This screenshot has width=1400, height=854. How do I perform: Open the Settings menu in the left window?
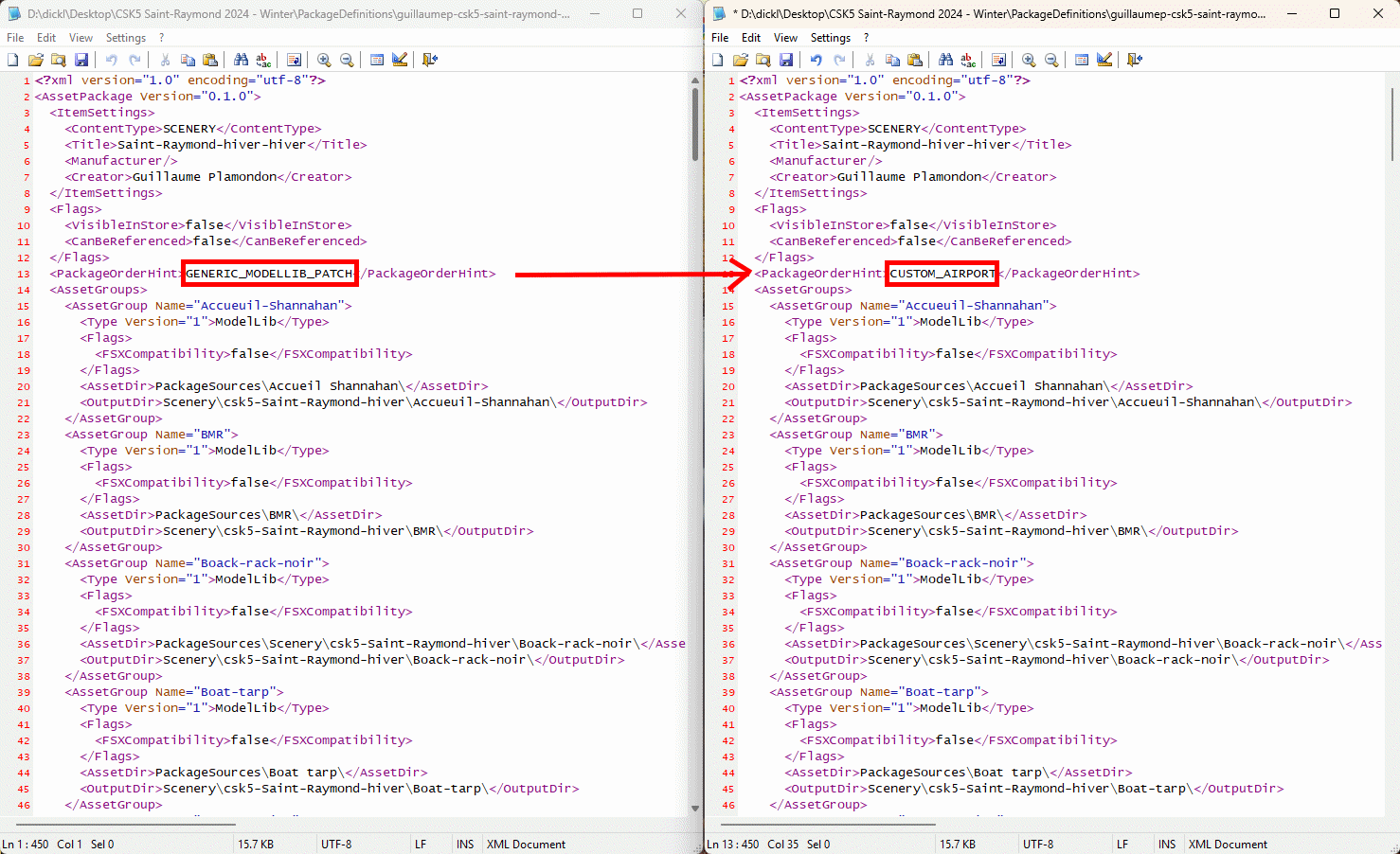(126, 38)
